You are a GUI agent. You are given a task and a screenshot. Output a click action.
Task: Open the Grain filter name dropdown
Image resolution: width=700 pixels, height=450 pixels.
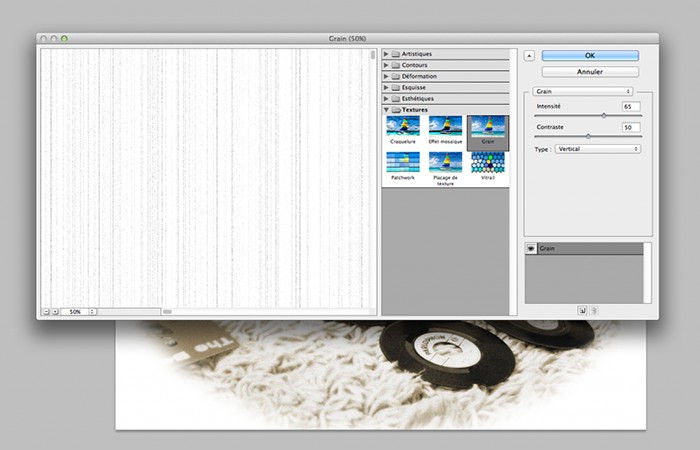pos(583,91)
